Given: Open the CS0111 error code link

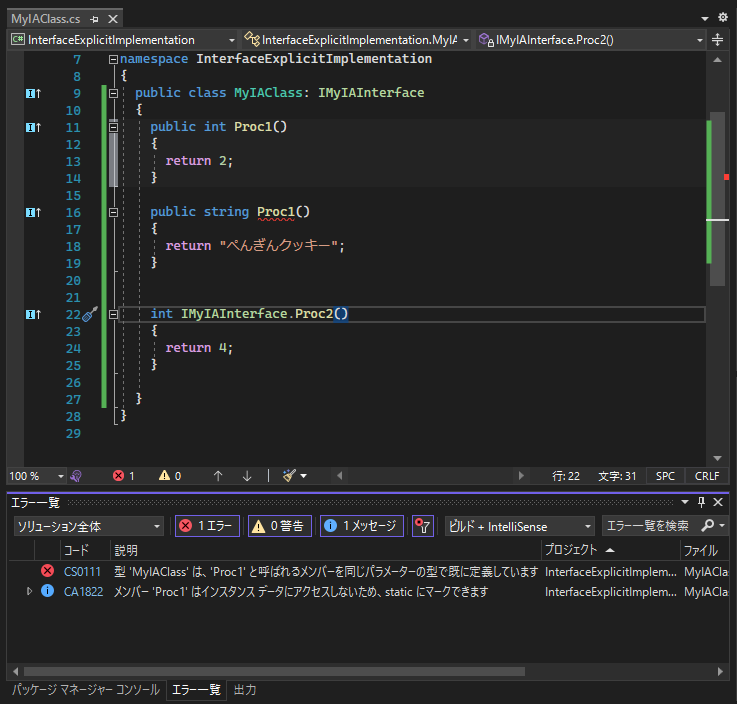Looking at the screenshot, I should (82, 572).
